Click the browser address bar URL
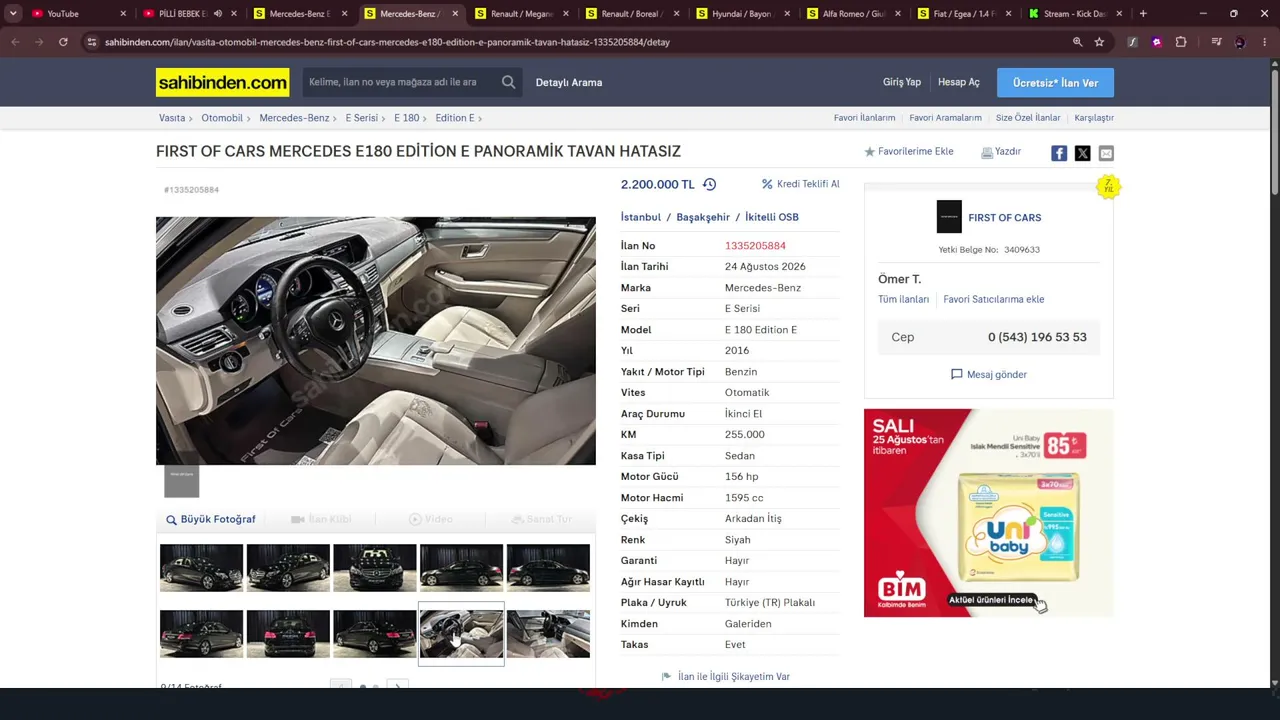1280x720 pixels. (387, 42)
